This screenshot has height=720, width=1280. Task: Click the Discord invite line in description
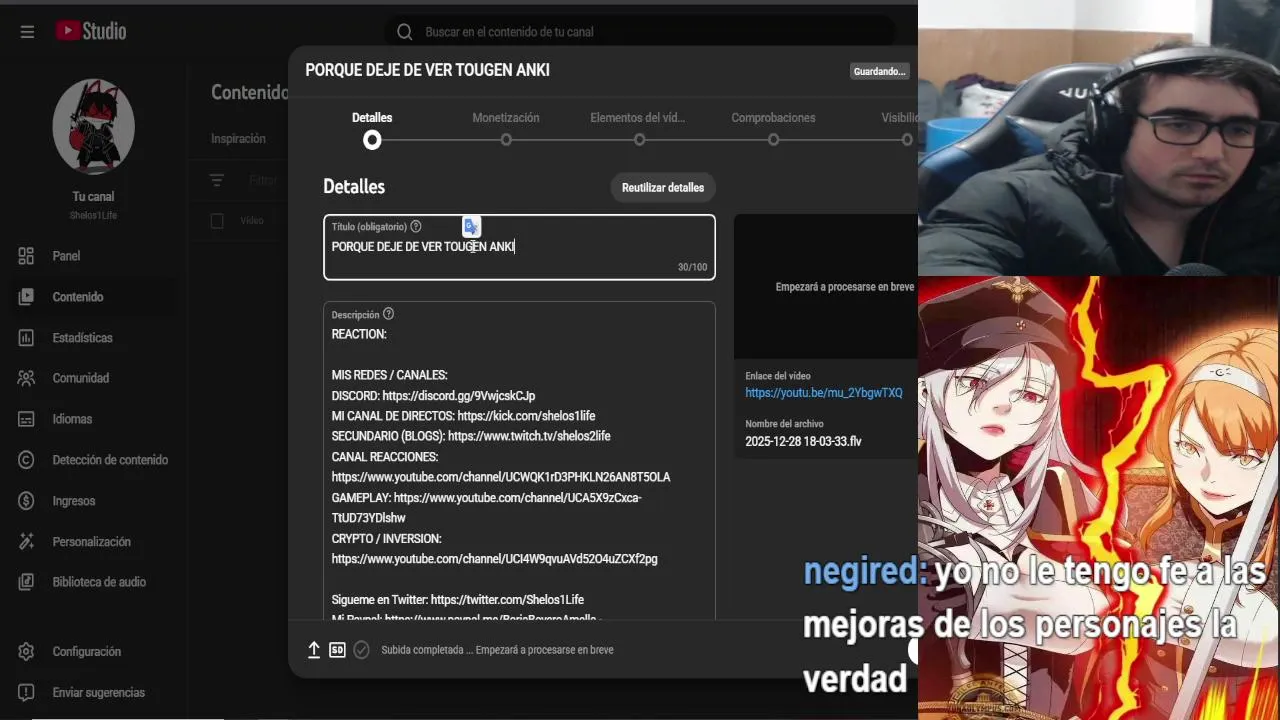click(433, 396)
